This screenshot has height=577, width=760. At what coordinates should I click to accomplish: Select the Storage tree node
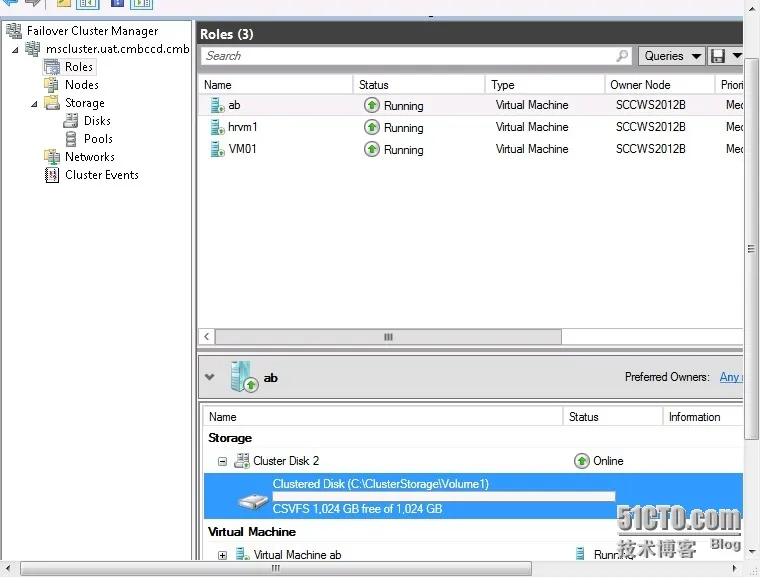click(84, 103)
